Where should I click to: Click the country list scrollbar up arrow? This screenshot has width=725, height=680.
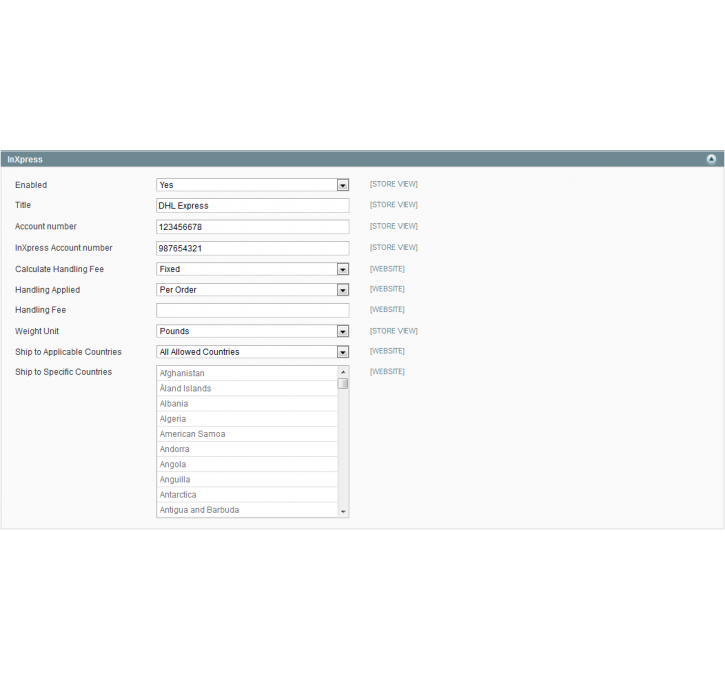(343, 372)
